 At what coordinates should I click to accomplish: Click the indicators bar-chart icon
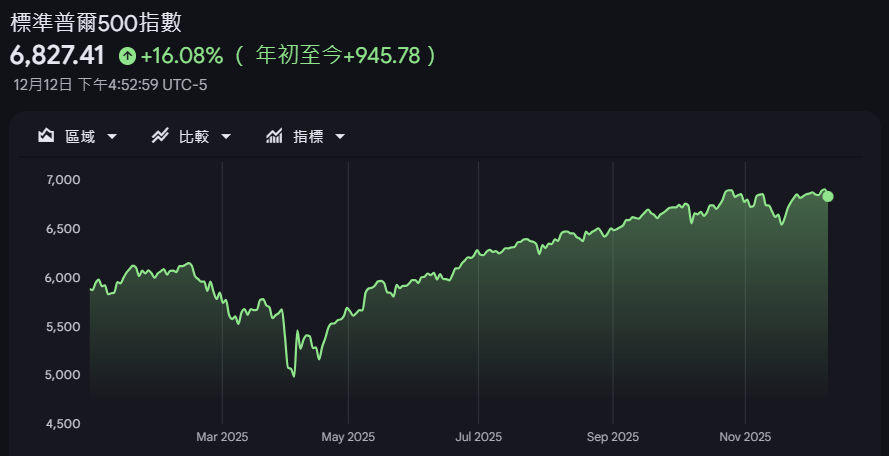pyautogui.click(x=274, y=136)
